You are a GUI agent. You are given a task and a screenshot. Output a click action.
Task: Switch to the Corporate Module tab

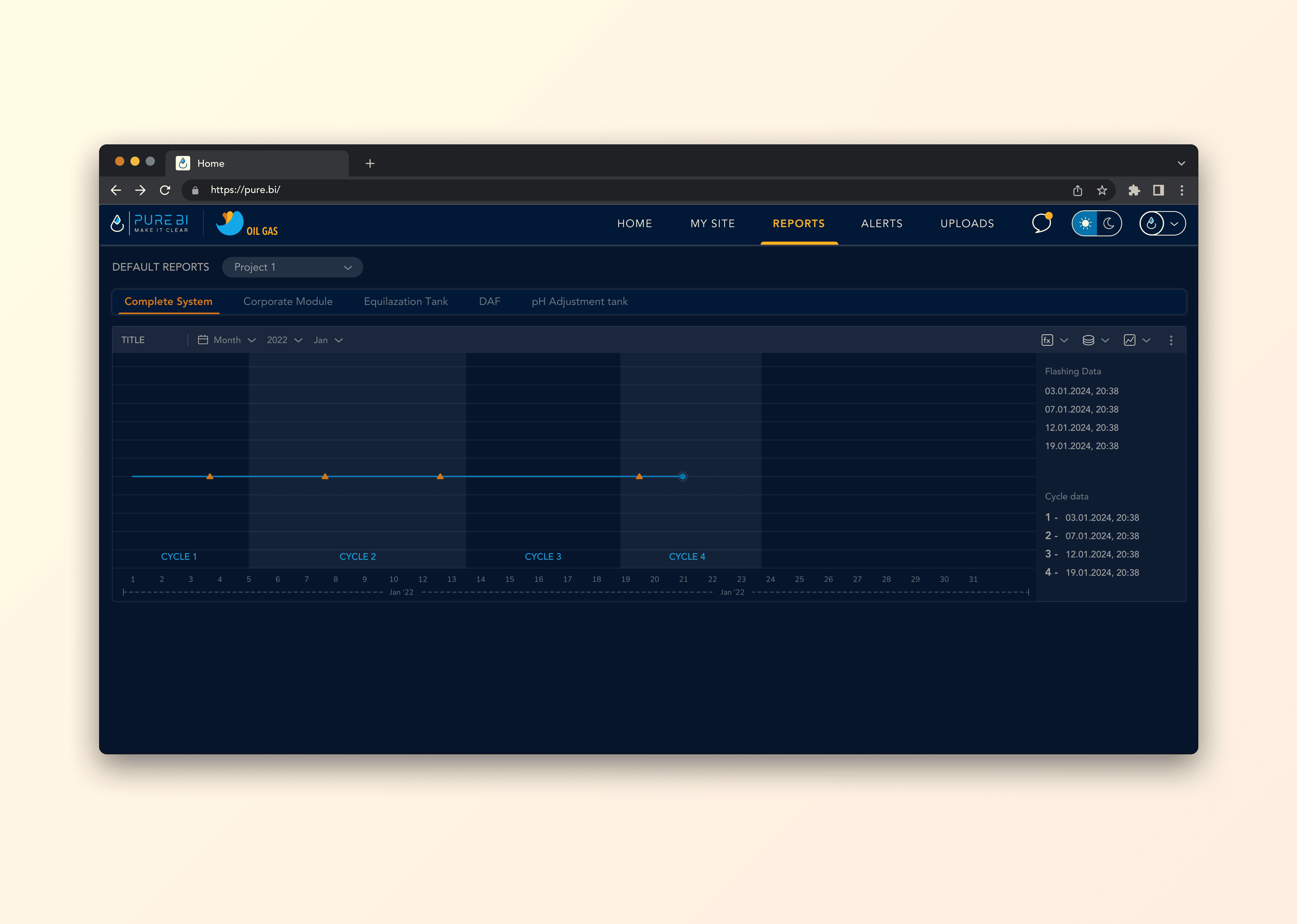pos(288,301)
